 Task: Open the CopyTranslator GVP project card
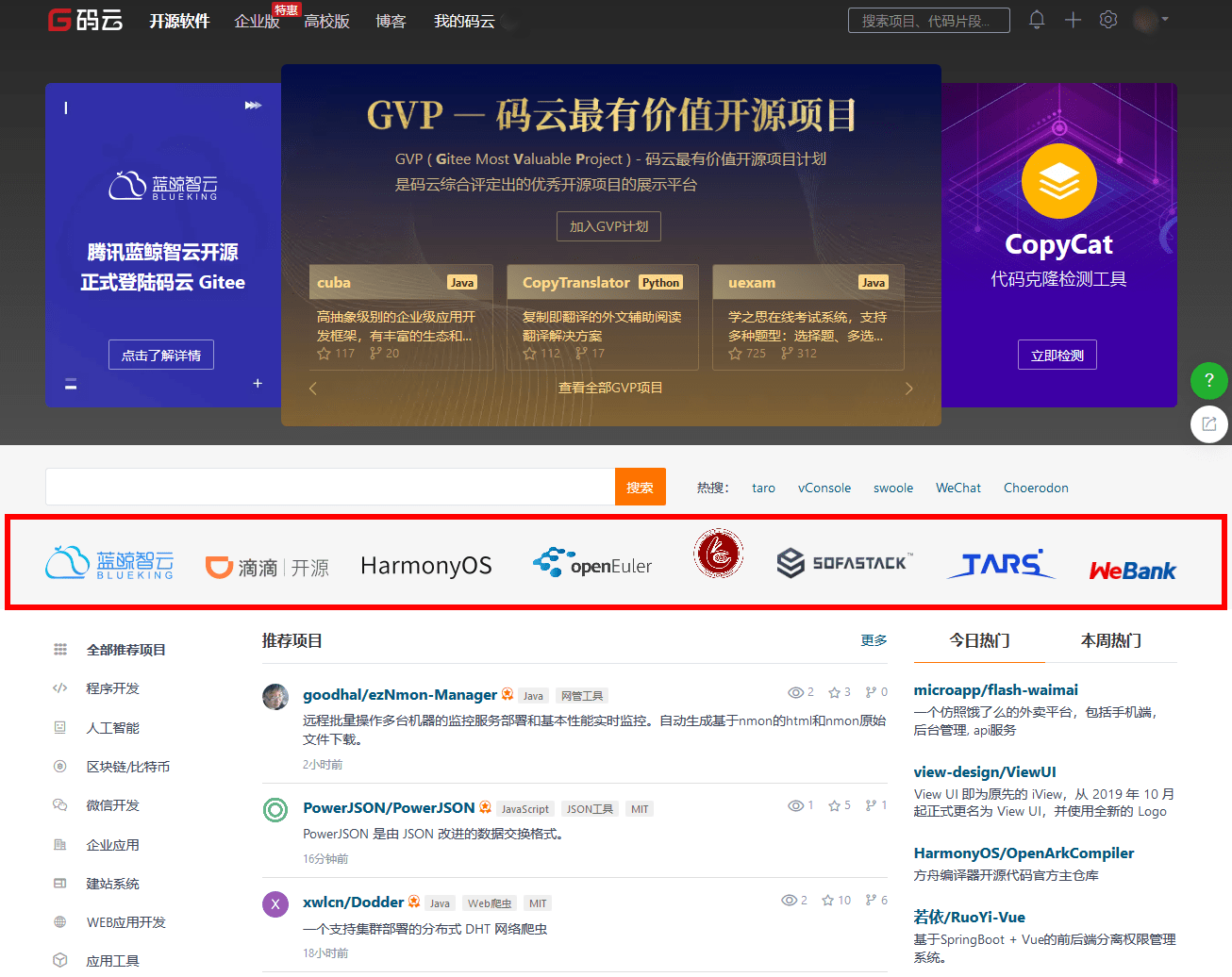coord(603,317)
